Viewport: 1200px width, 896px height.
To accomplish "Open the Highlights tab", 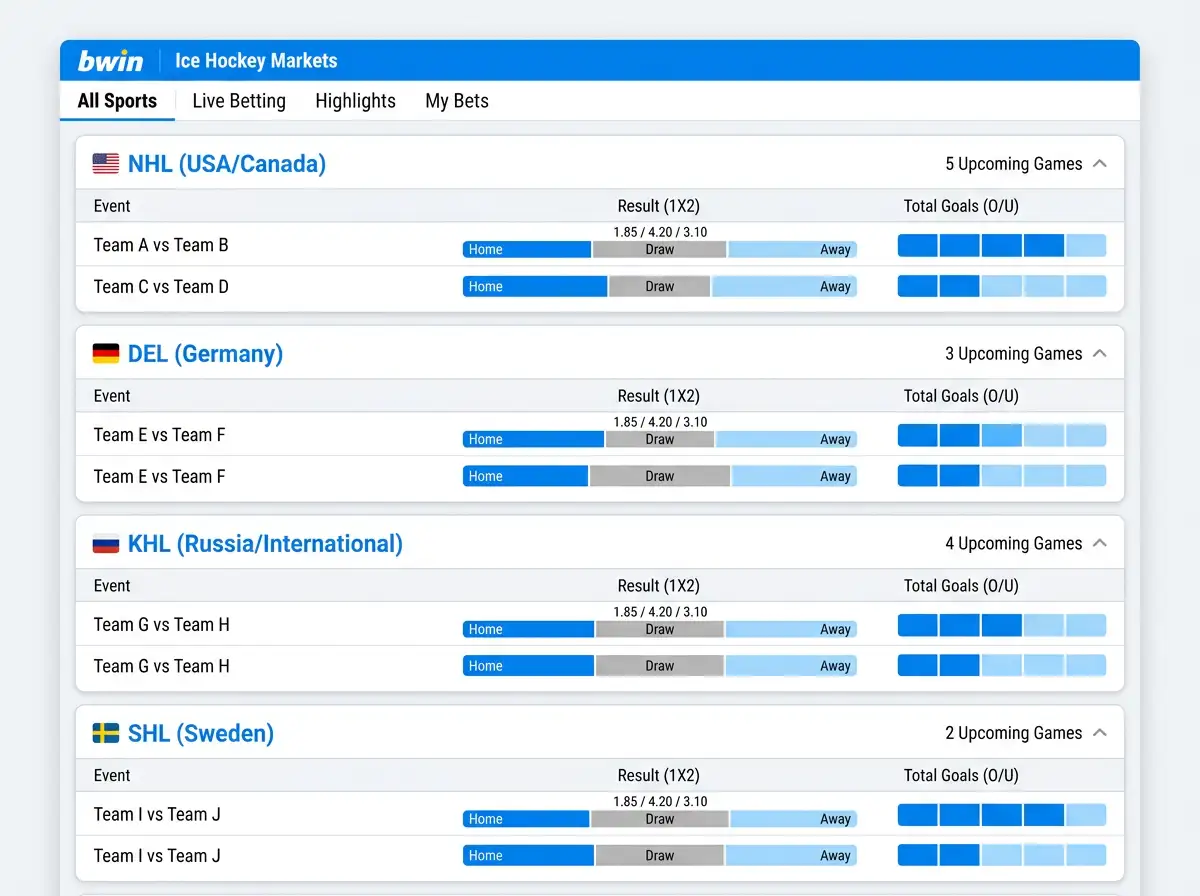I will [x=355, y=101].
